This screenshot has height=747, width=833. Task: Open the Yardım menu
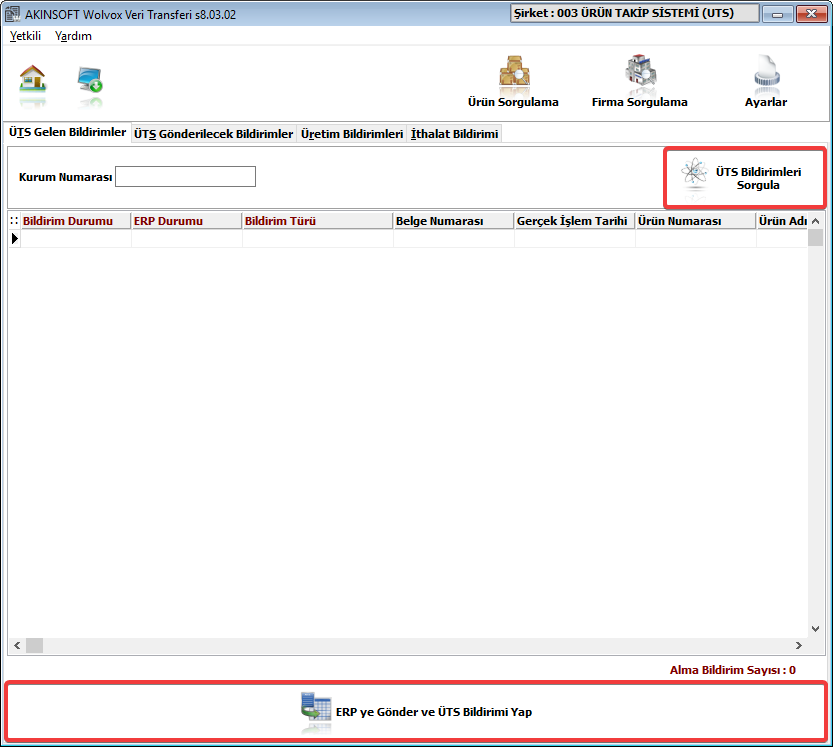tap(73, 36)
